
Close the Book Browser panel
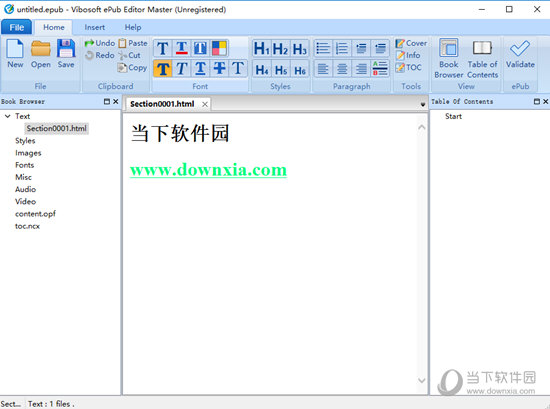click(x=115, y=101)
